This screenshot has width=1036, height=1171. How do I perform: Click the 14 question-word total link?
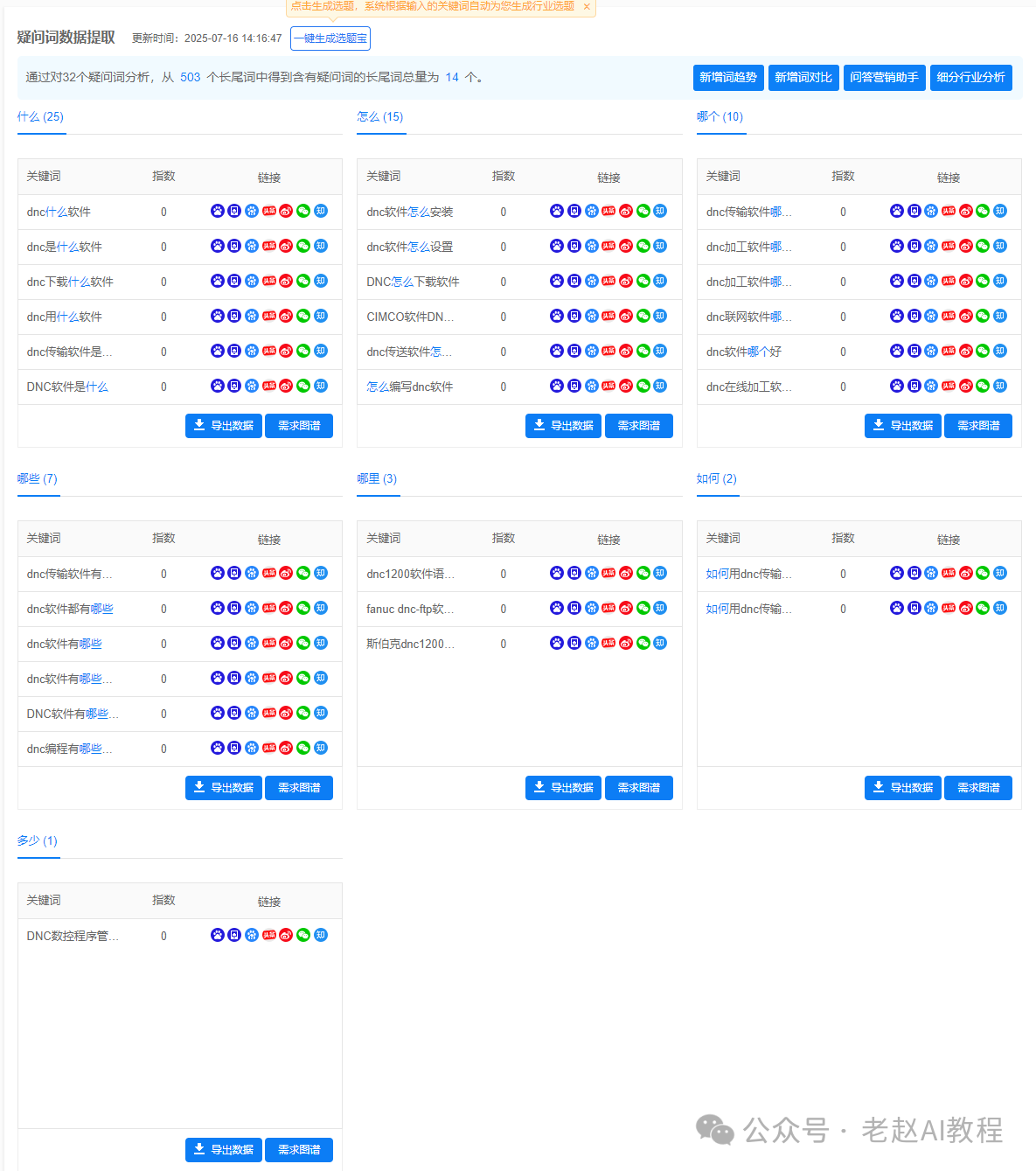click(x=452, y=77)
